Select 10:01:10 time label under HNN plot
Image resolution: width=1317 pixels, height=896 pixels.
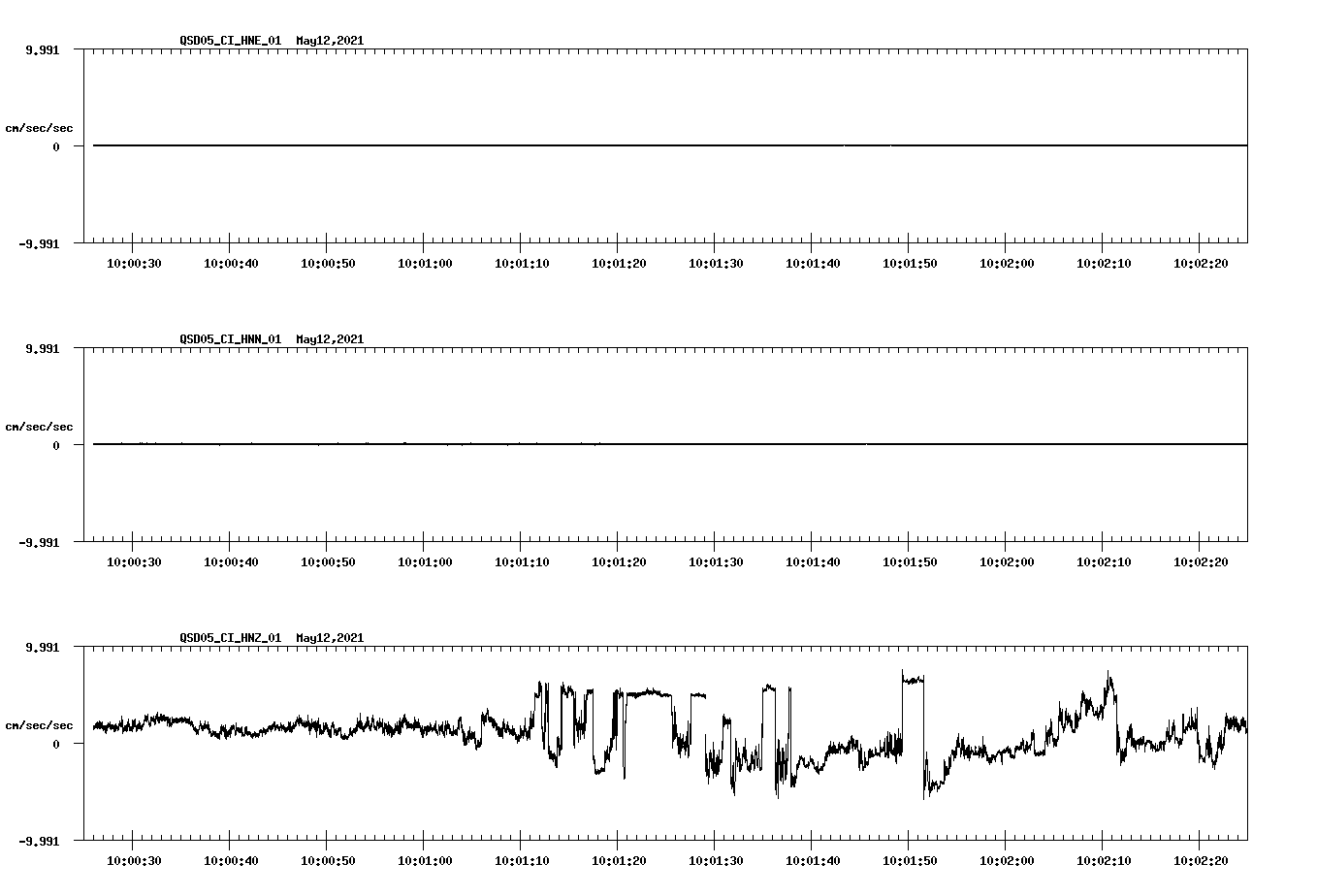[522, 562]
